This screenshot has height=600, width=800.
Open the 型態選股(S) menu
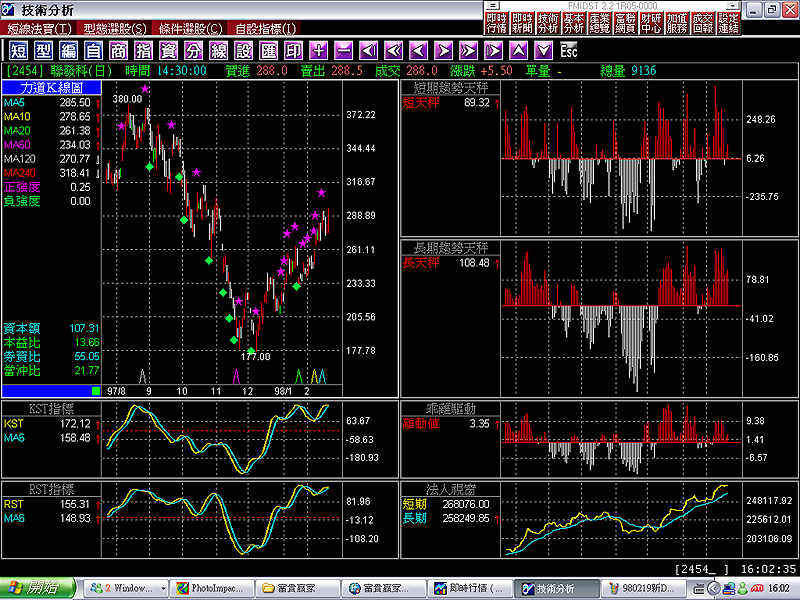point(115,29)
